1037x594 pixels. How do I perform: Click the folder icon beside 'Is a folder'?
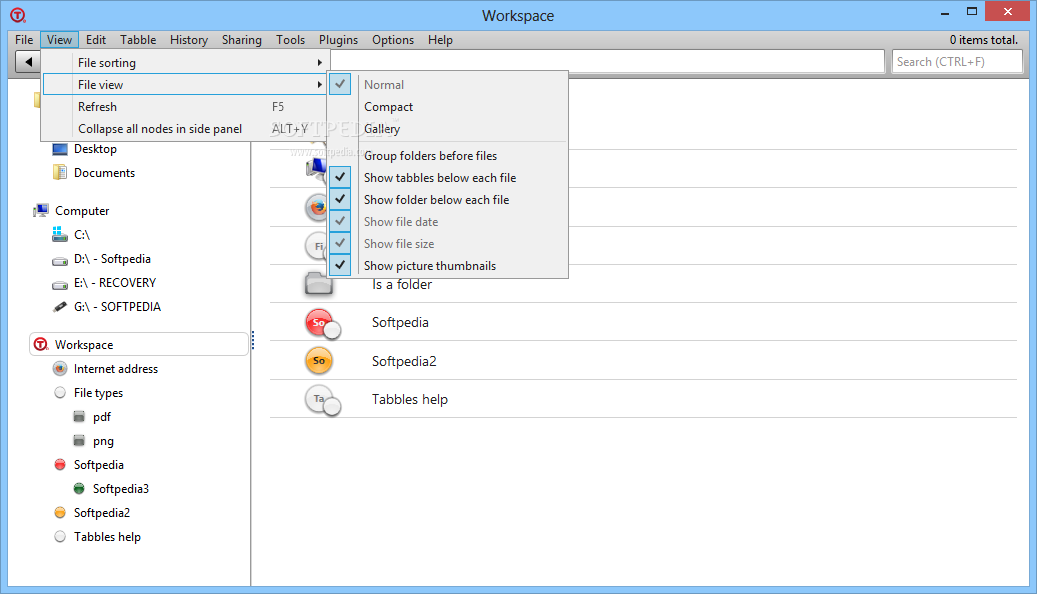point(319,284)
